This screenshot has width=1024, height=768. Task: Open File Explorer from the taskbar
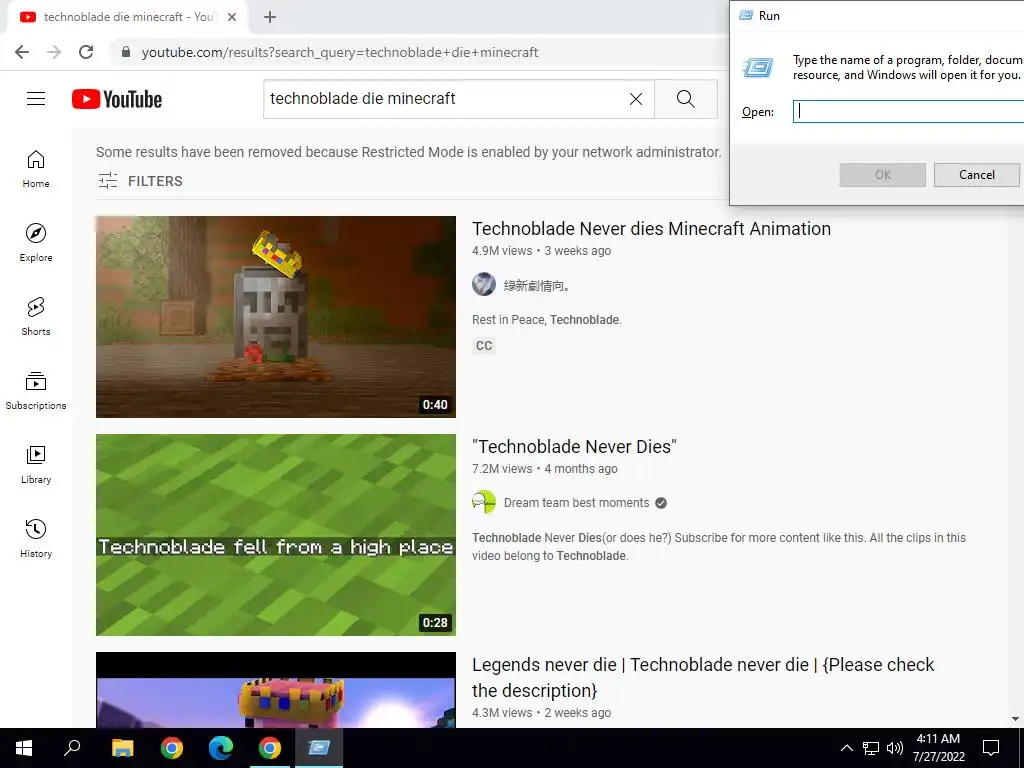click(x=122, y=748)
